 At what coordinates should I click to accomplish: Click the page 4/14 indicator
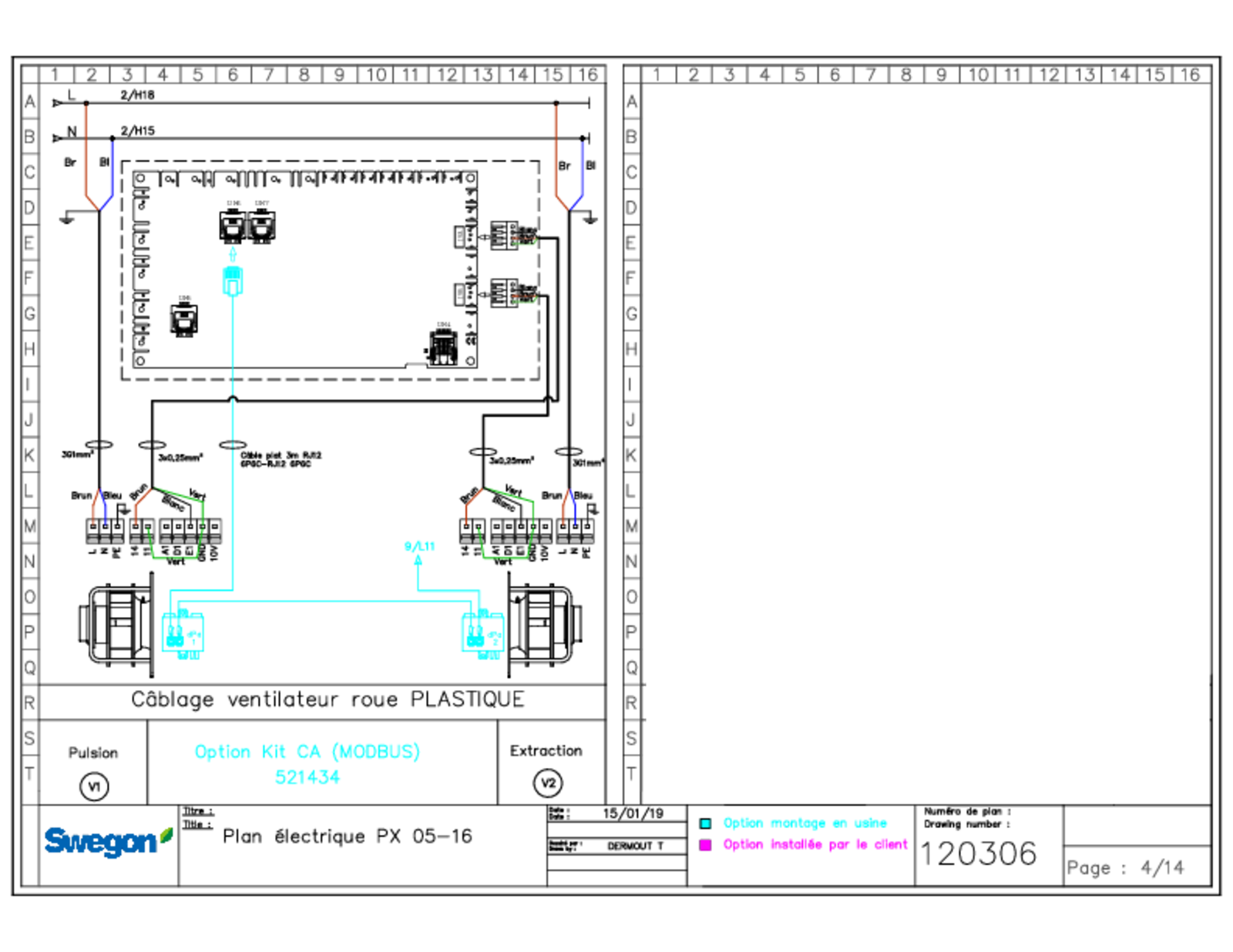coord(1125,868)
